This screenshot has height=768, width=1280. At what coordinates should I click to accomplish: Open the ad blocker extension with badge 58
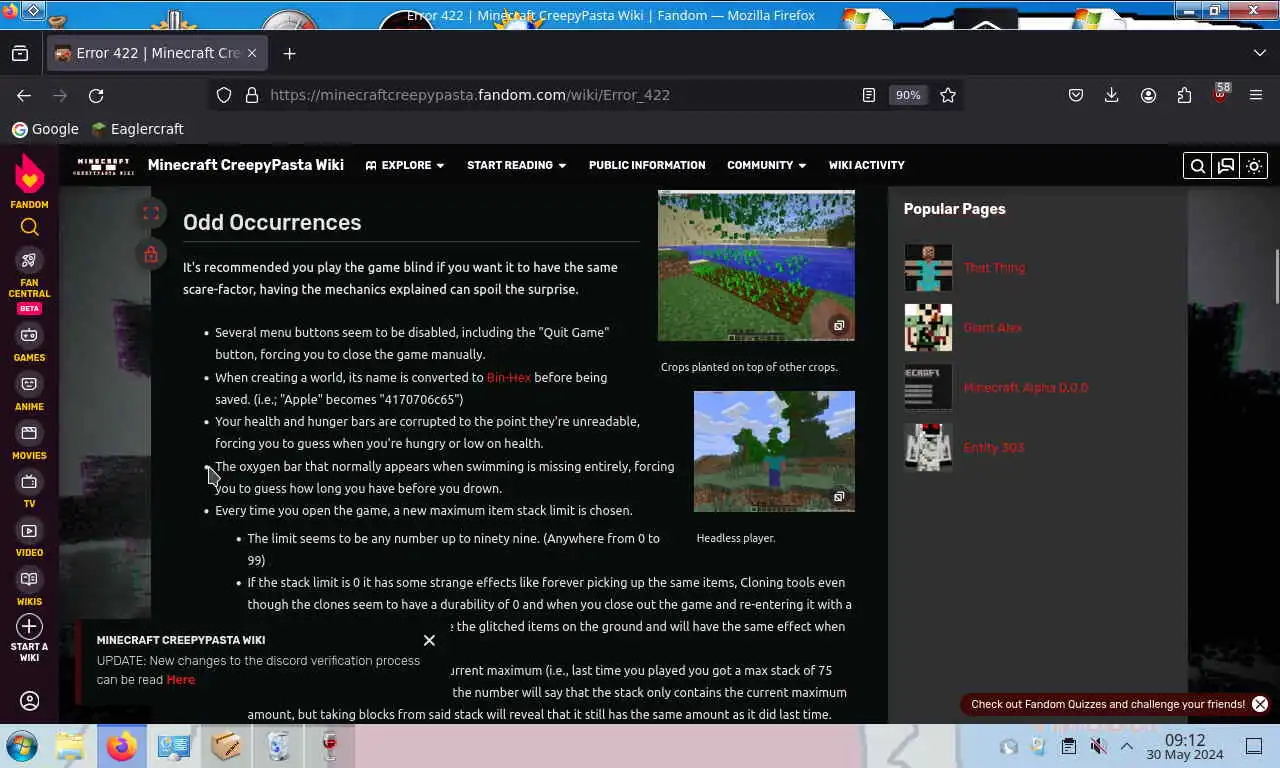pos(1220,95)
